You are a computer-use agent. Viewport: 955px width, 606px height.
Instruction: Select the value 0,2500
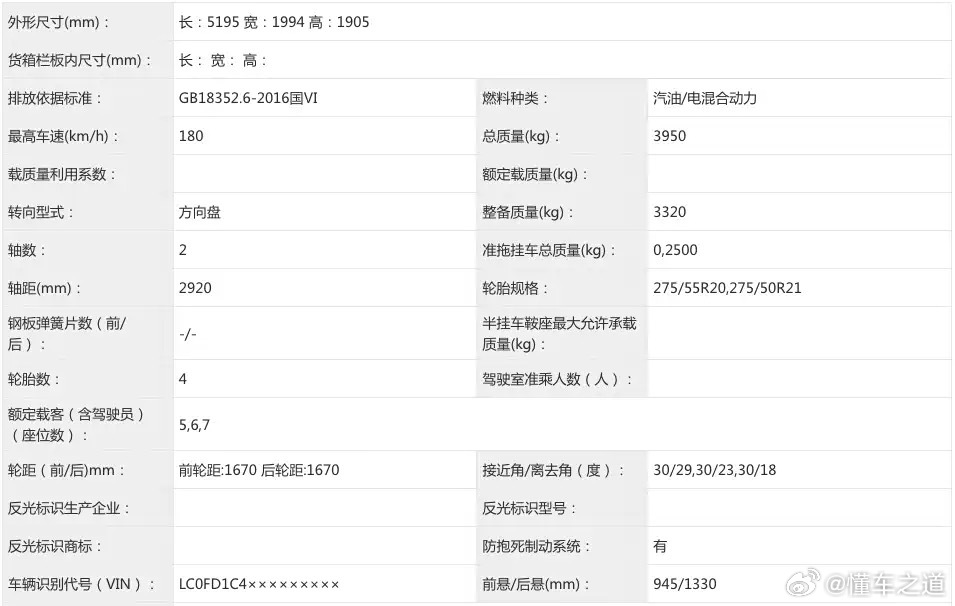[x=675, y=250]
